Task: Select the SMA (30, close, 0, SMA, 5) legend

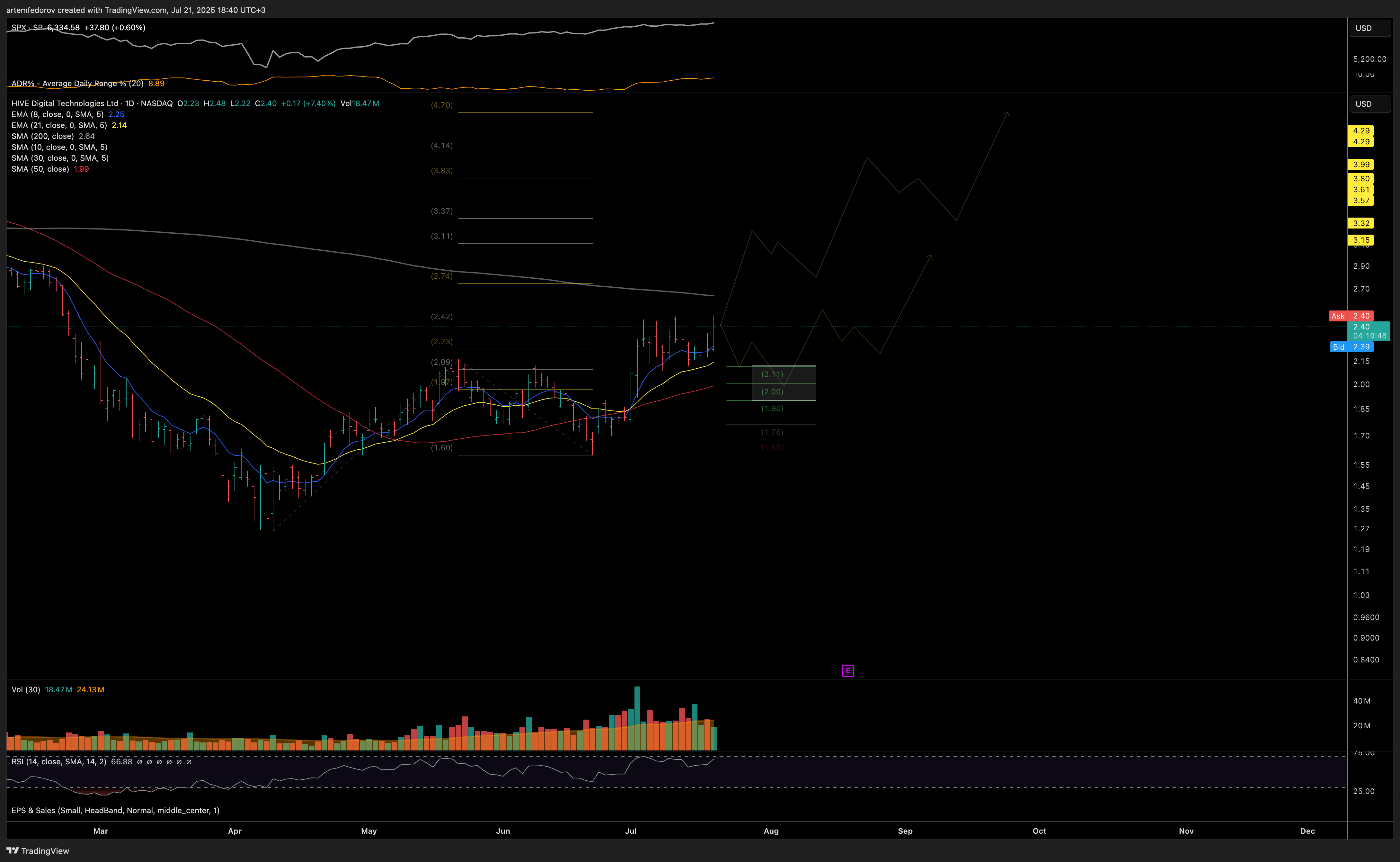Action: click(60, 158)
